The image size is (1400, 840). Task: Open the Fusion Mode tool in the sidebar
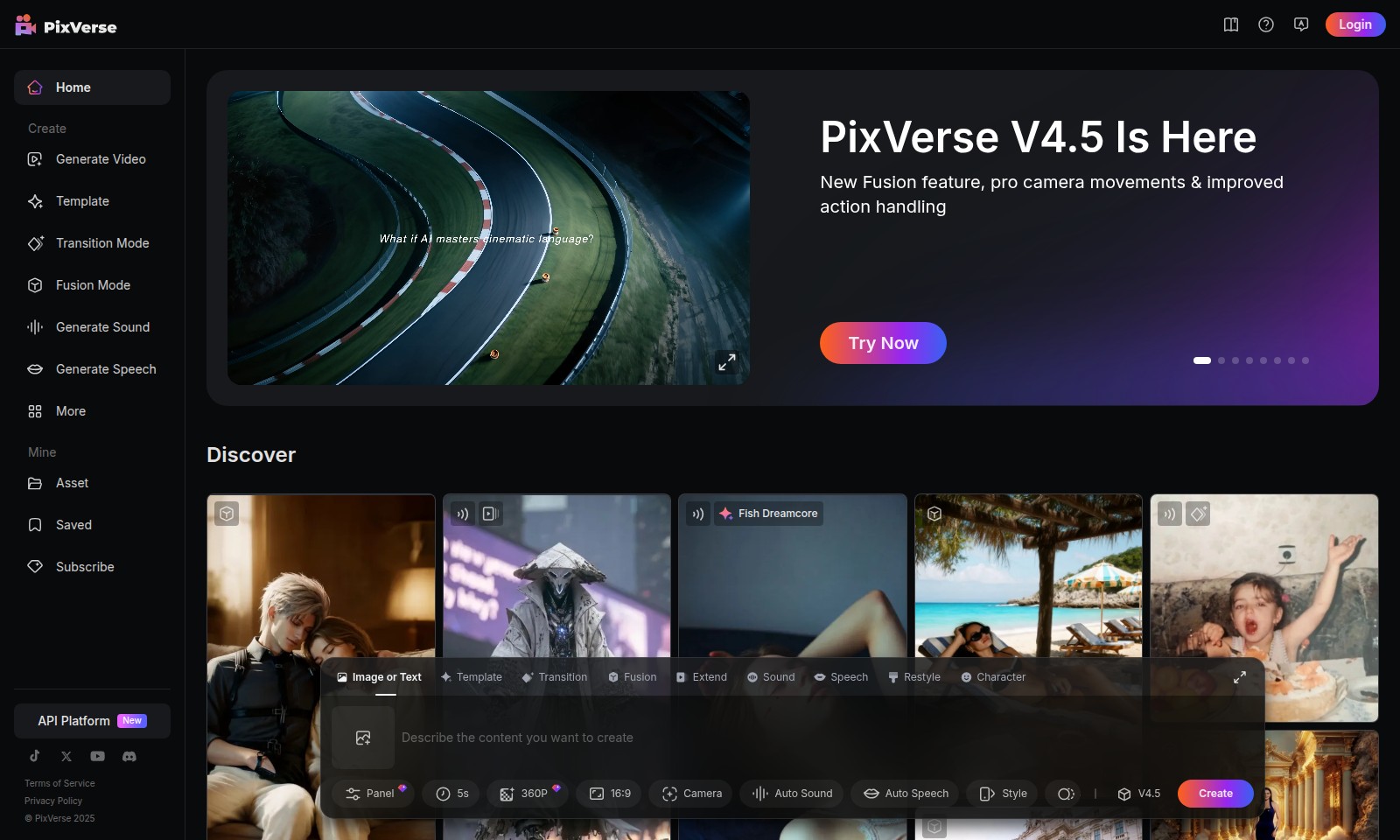92,284
